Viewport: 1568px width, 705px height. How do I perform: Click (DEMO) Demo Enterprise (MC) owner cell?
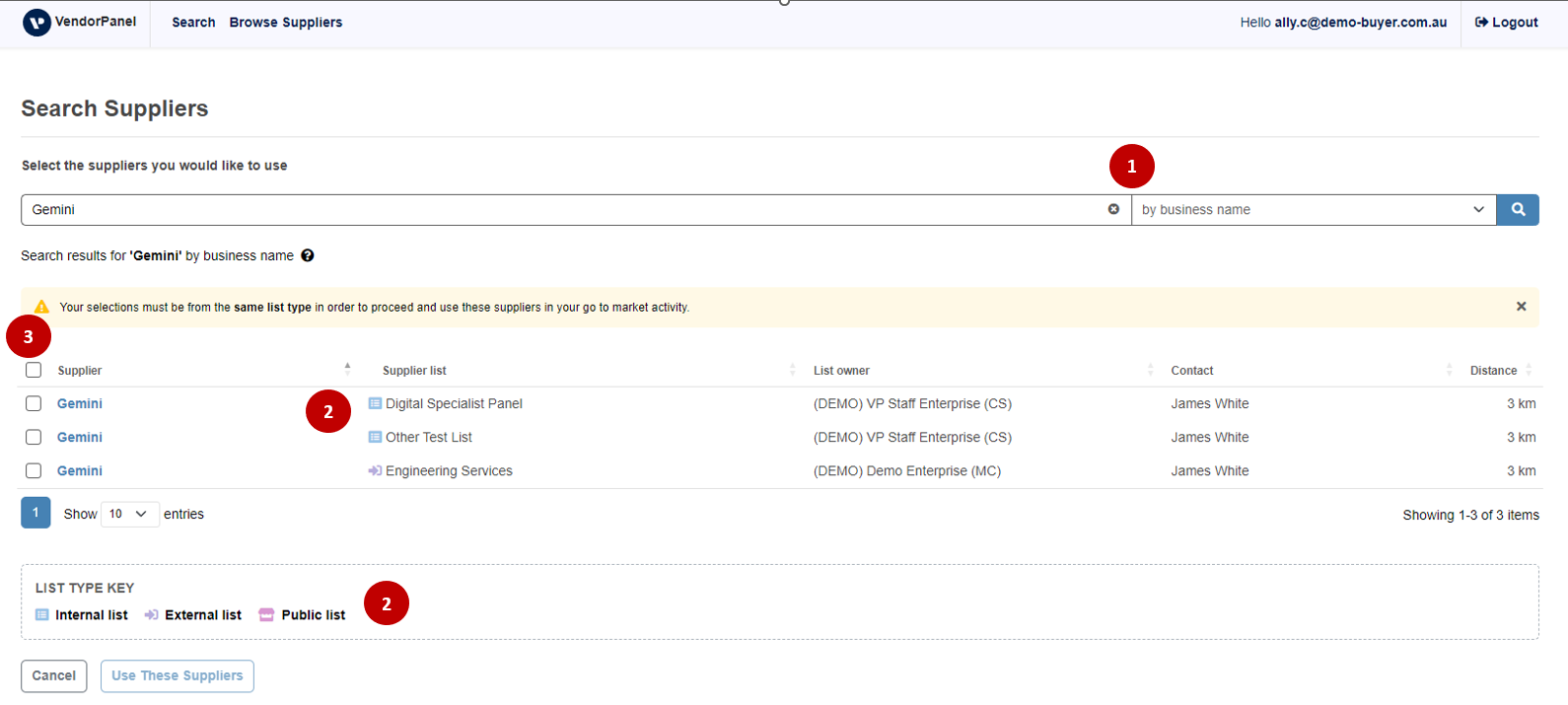[x=907, y=470]
